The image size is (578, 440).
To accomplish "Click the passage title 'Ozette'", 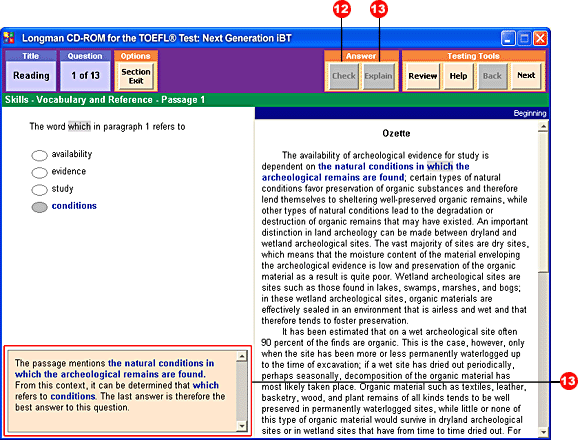I will click(396, 133).
